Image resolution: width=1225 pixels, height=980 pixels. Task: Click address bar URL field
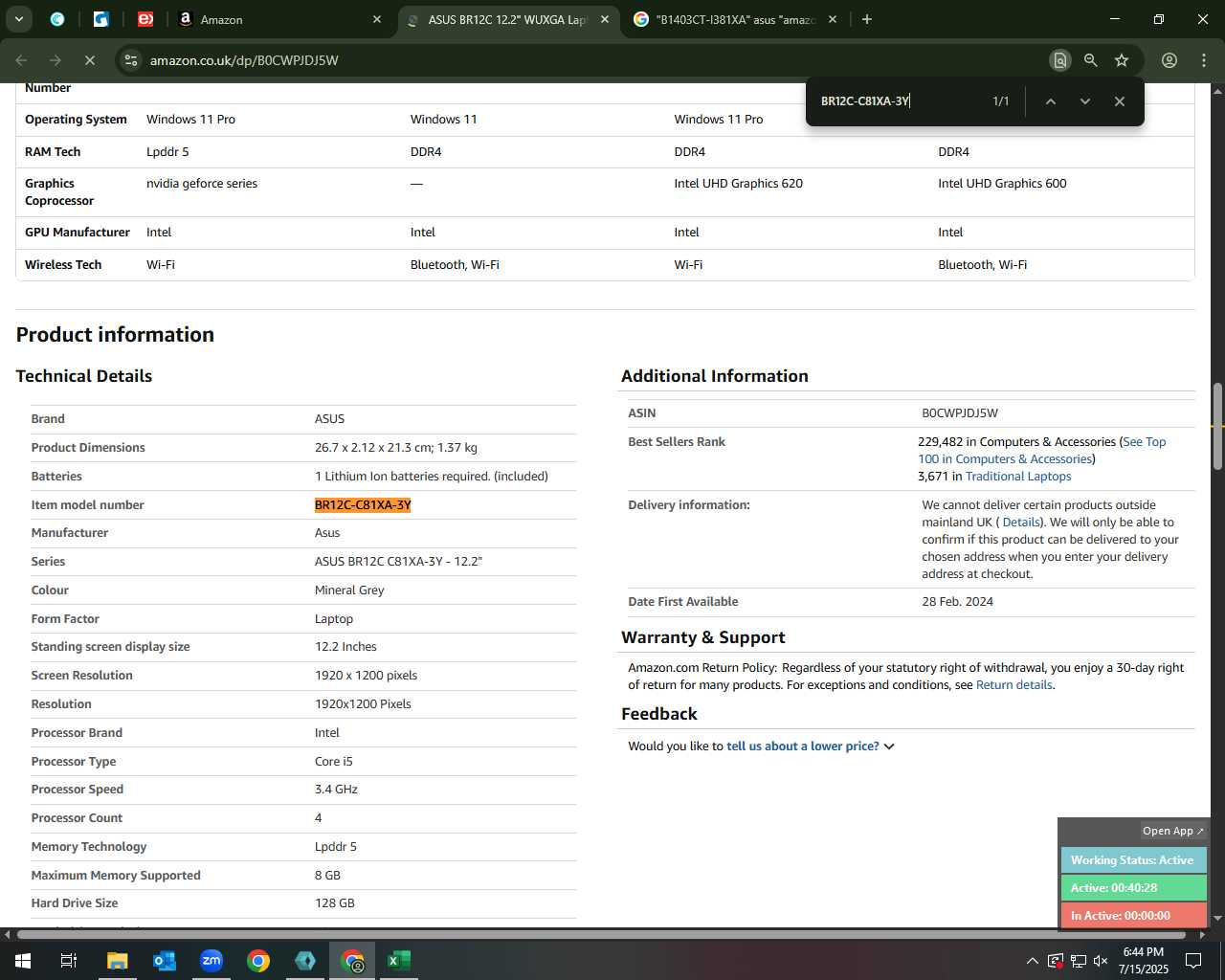tap(593, 60)
